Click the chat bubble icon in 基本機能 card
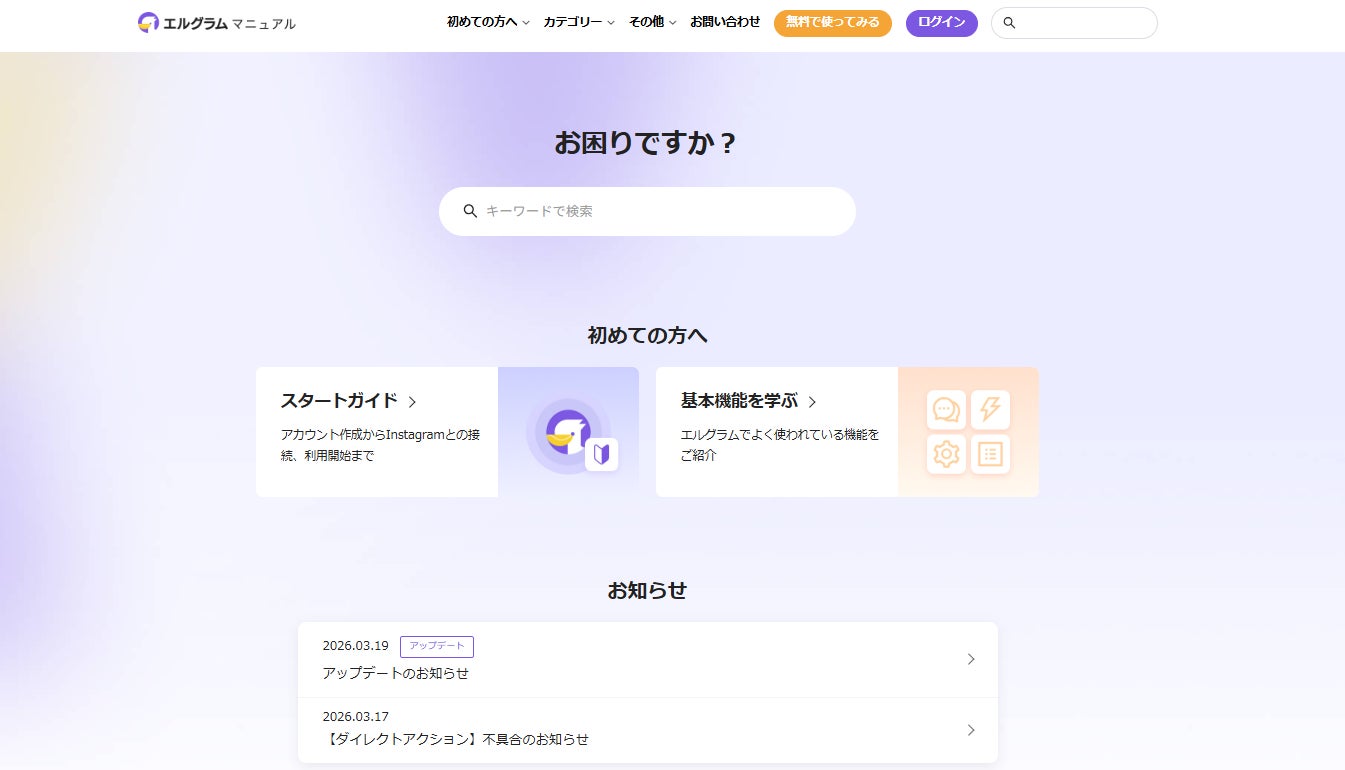Screen dimensions: 1345x770 [946, 410]
